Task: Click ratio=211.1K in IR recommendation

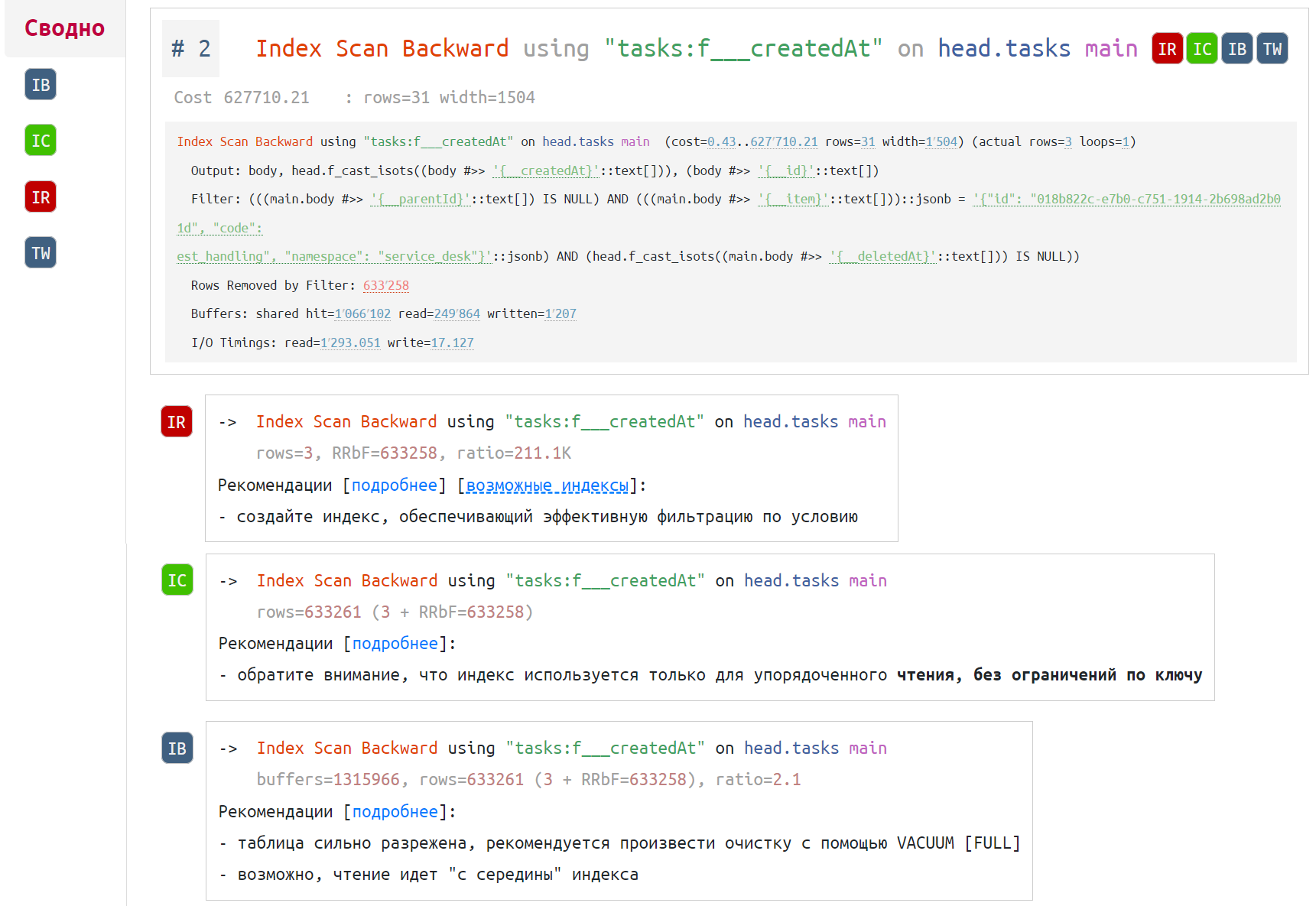Action: pos(514,453)
